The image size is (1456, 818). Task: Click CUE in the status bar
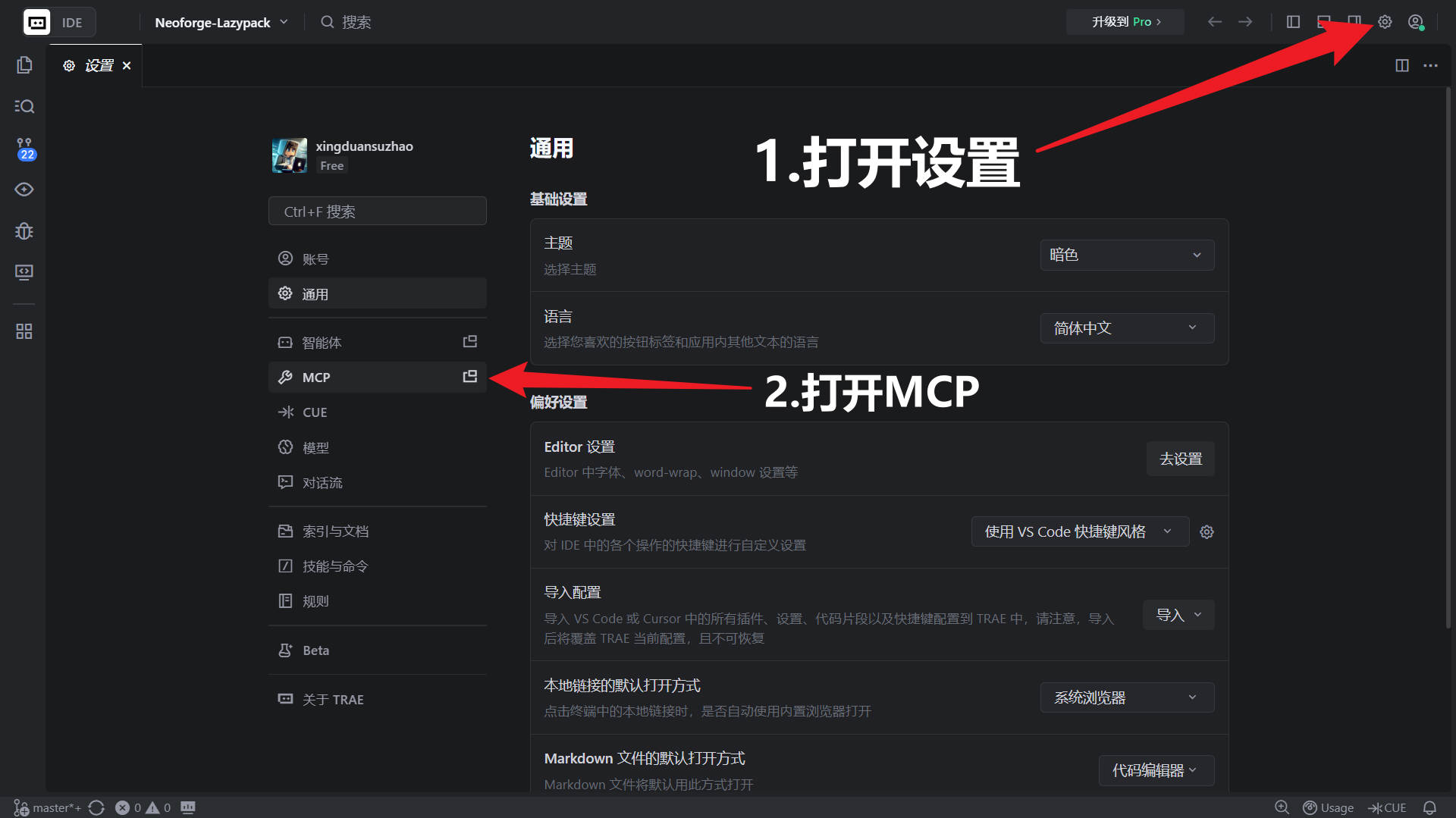pos(1387,807)
